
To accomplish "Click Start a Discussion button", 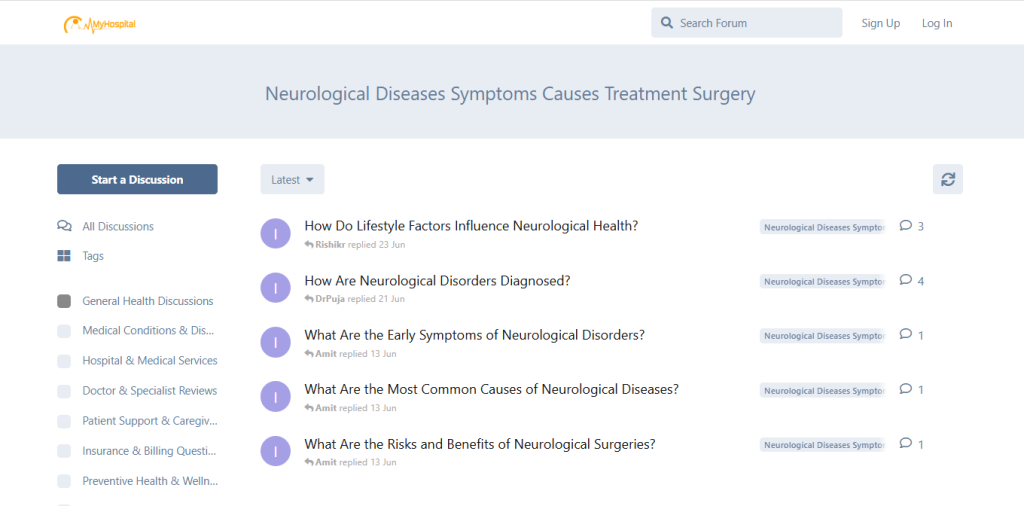I will click(x=137, y=180).
